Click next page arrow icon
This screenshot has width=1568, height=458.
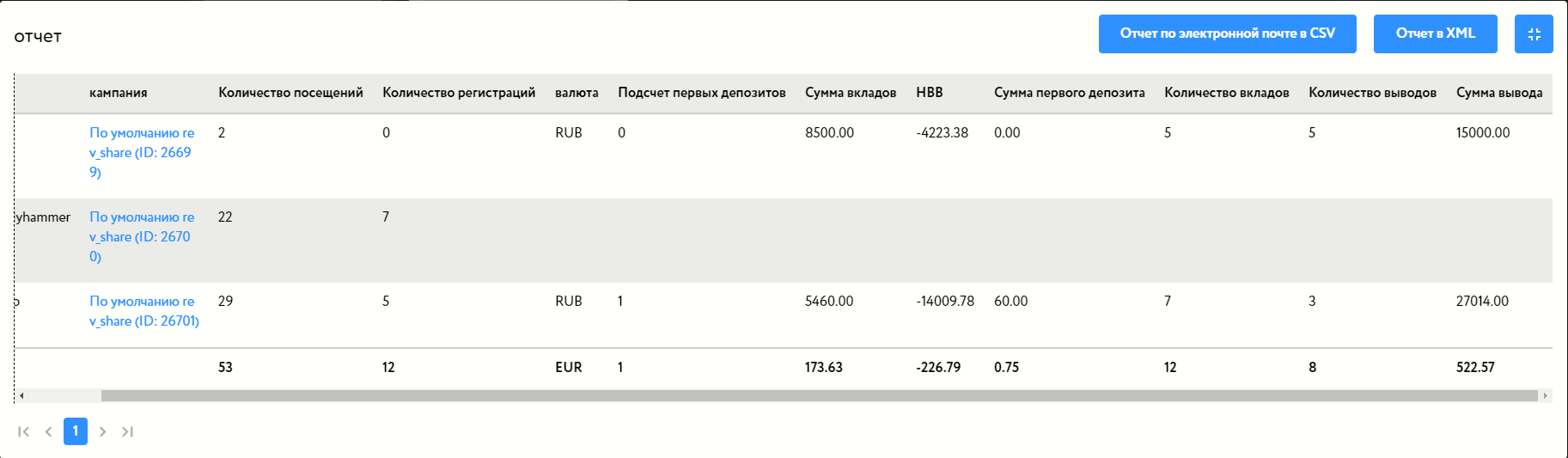(x=102, y=431)
